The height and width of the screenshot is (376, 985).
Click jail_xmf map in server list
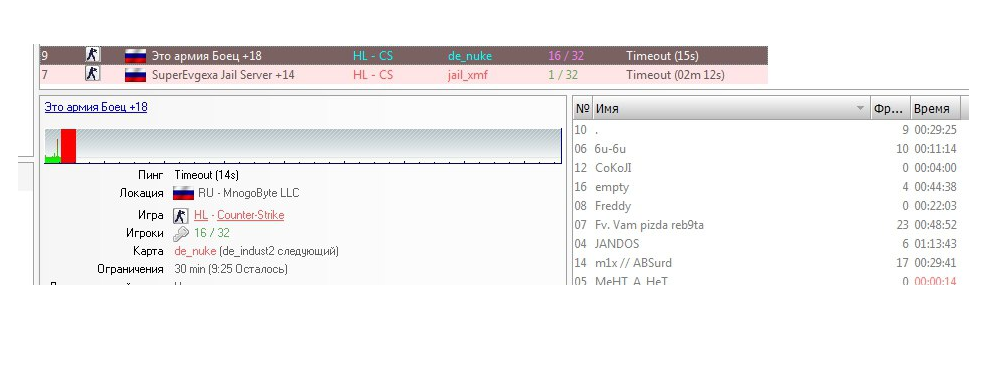coord(467,75)
